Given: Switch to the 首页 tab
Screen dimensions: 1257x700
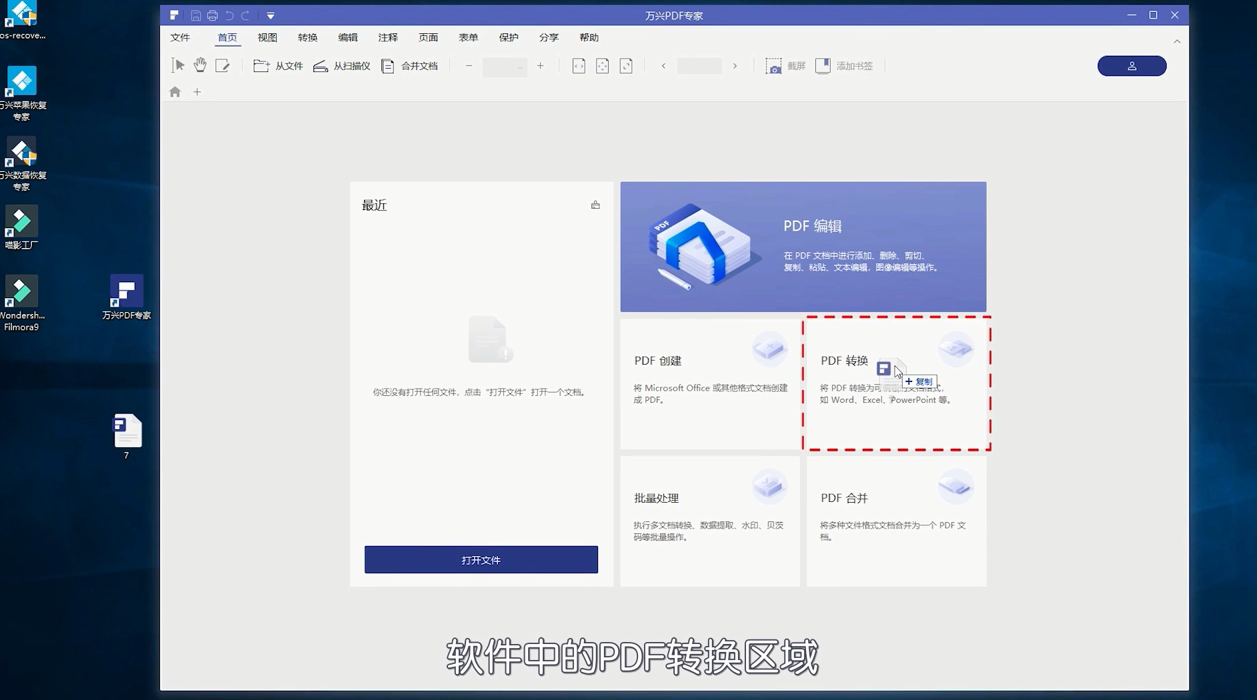Looking at the screenshot, I should coord(228,38).
